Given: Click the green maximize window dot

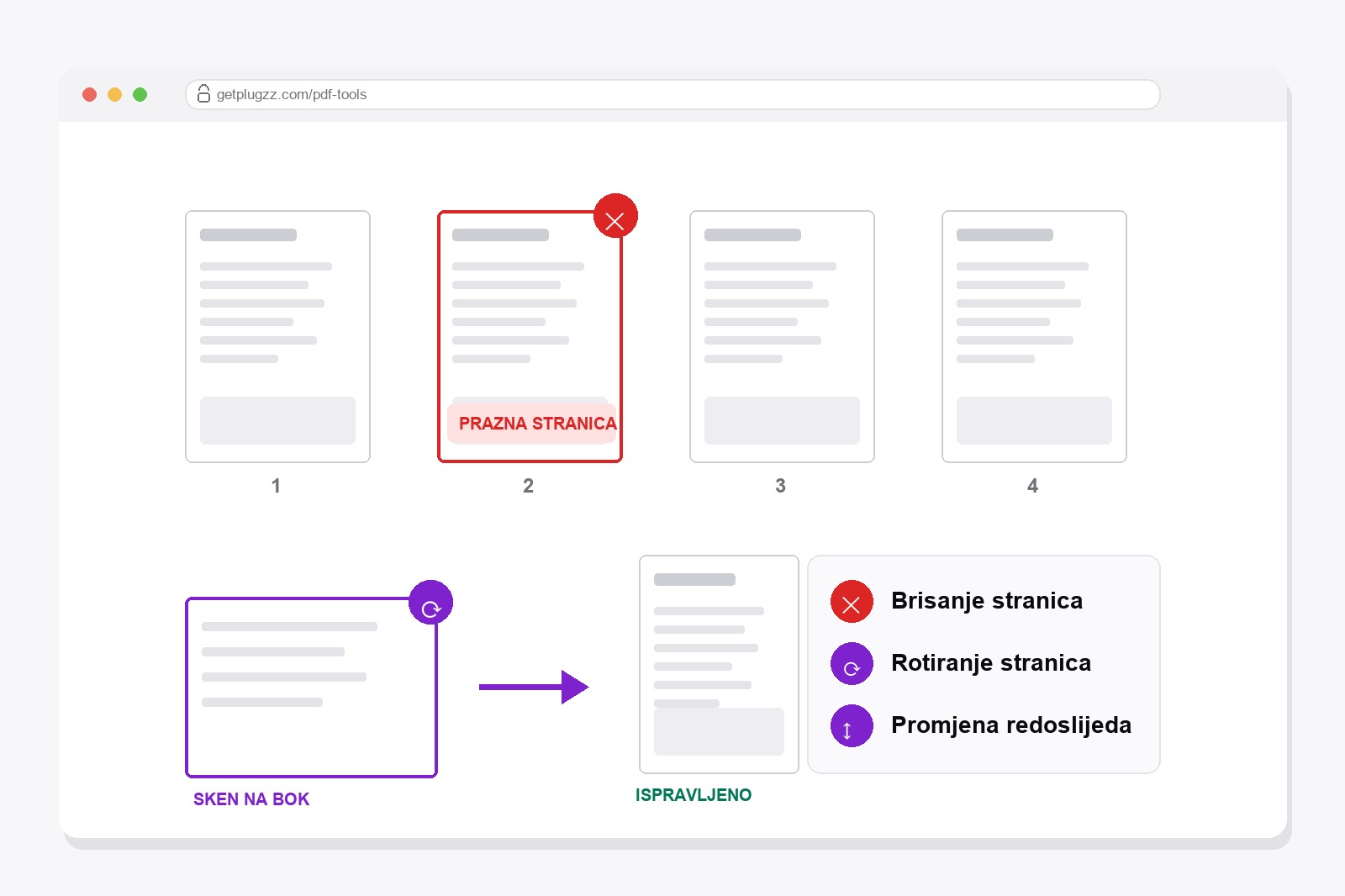Looking at the screenshot, I should pos(140,94).
